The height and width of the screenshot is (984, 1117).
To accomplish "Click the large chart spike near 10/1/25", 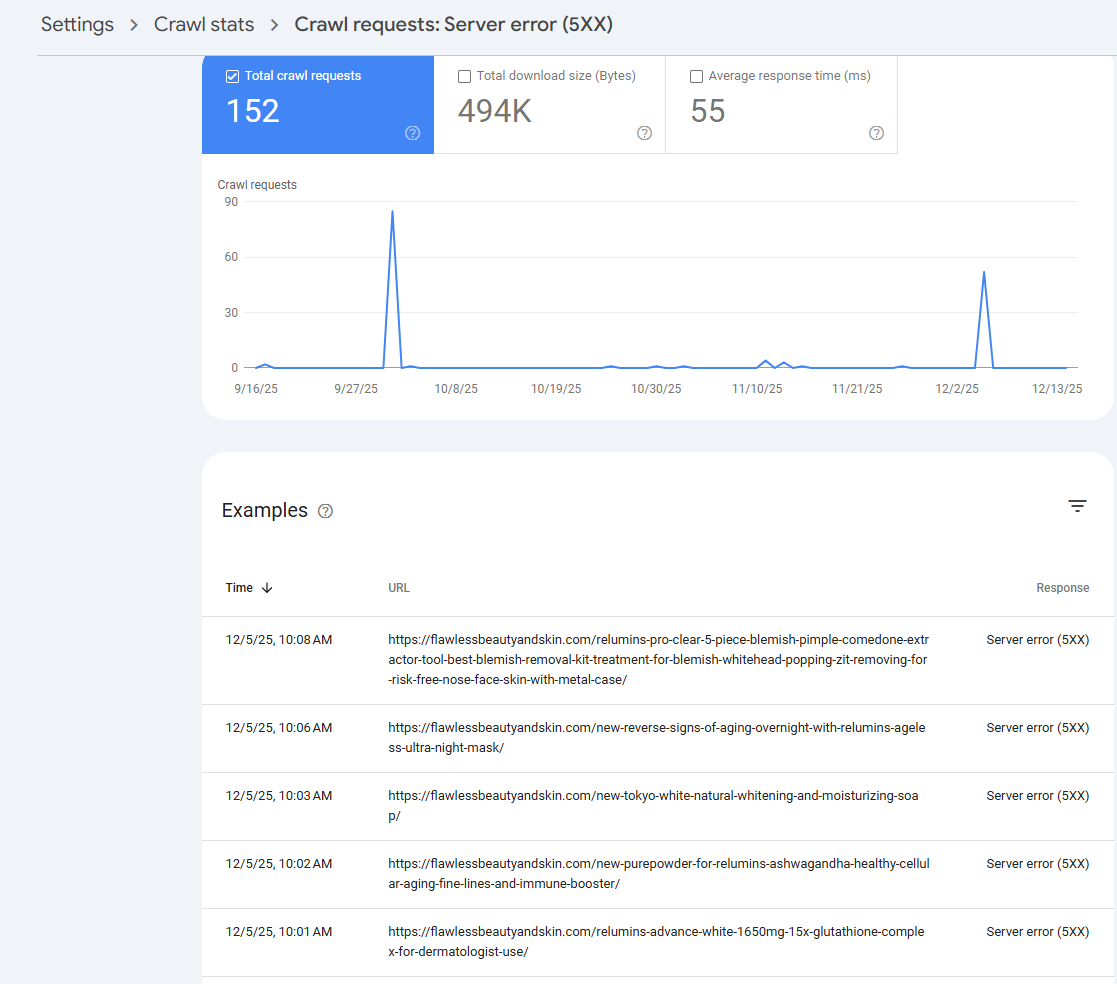I will click(393, 212).
